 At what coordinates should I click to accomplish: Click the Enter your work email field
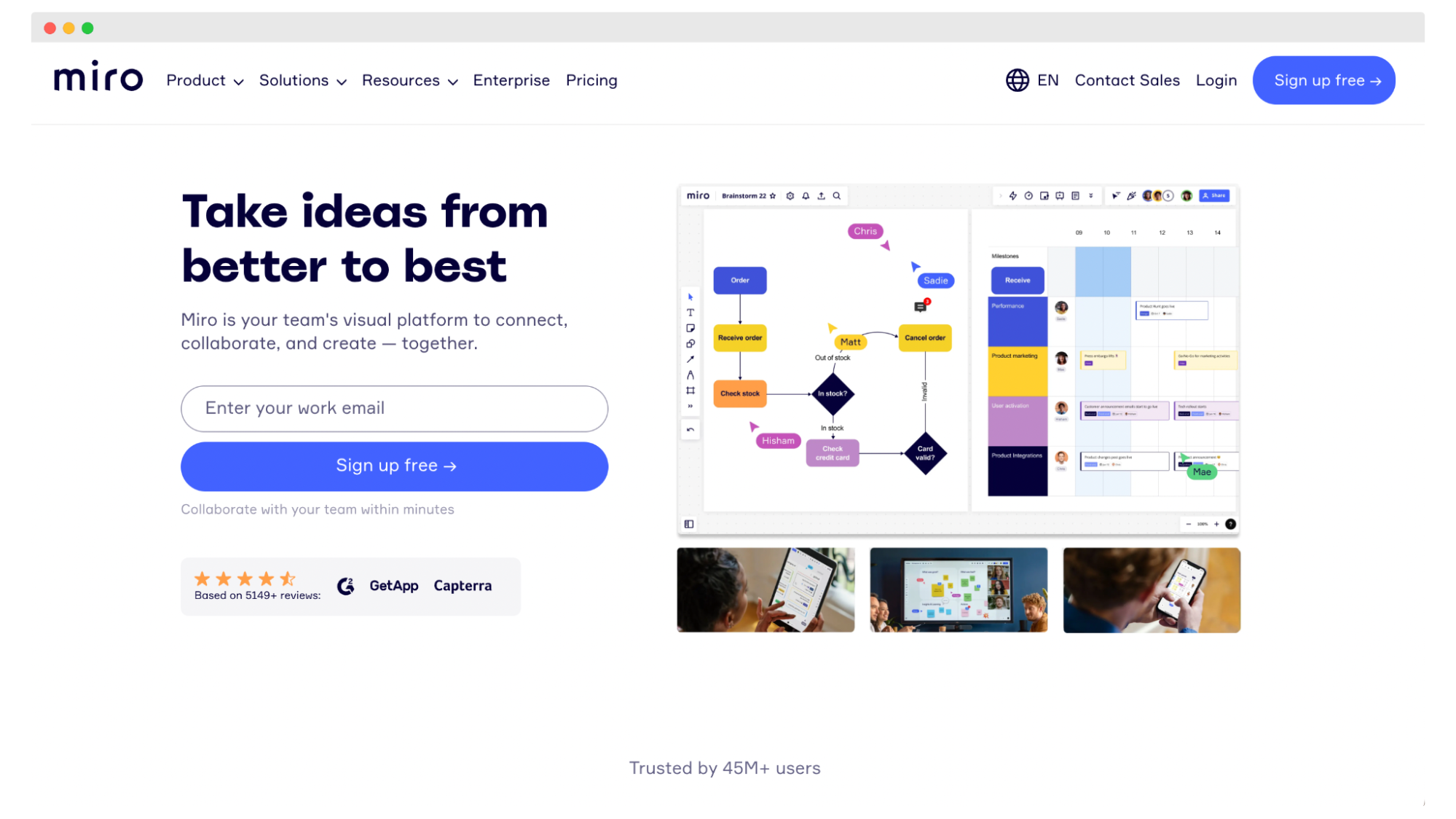(394, 408)
